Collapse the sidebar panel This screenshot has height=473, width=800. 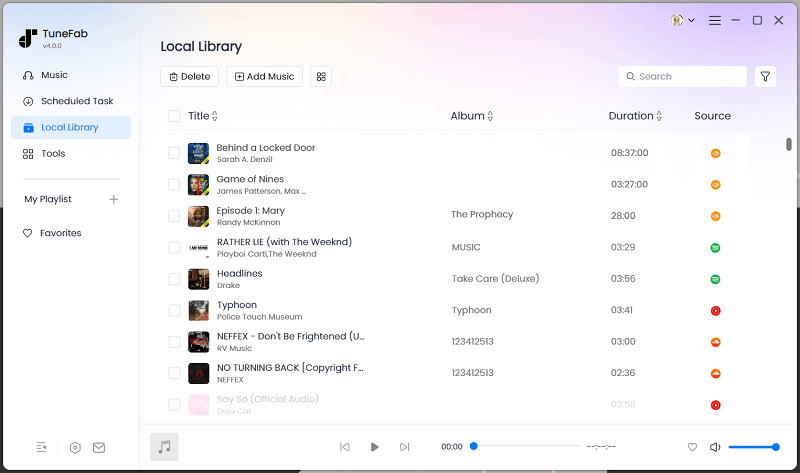pyautogui.click(x=41, y=447)
